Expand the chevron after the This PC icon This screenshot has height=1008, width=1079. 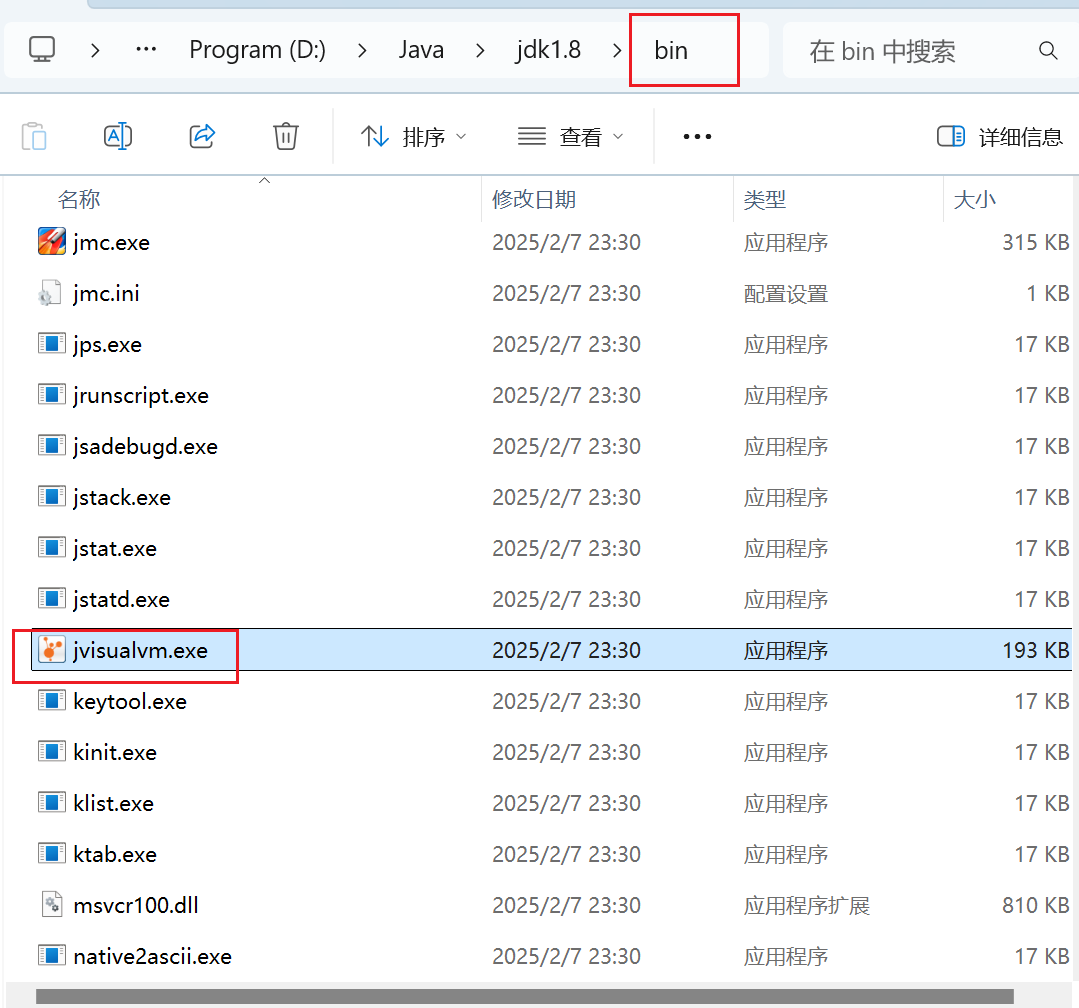tap(96, 50)
